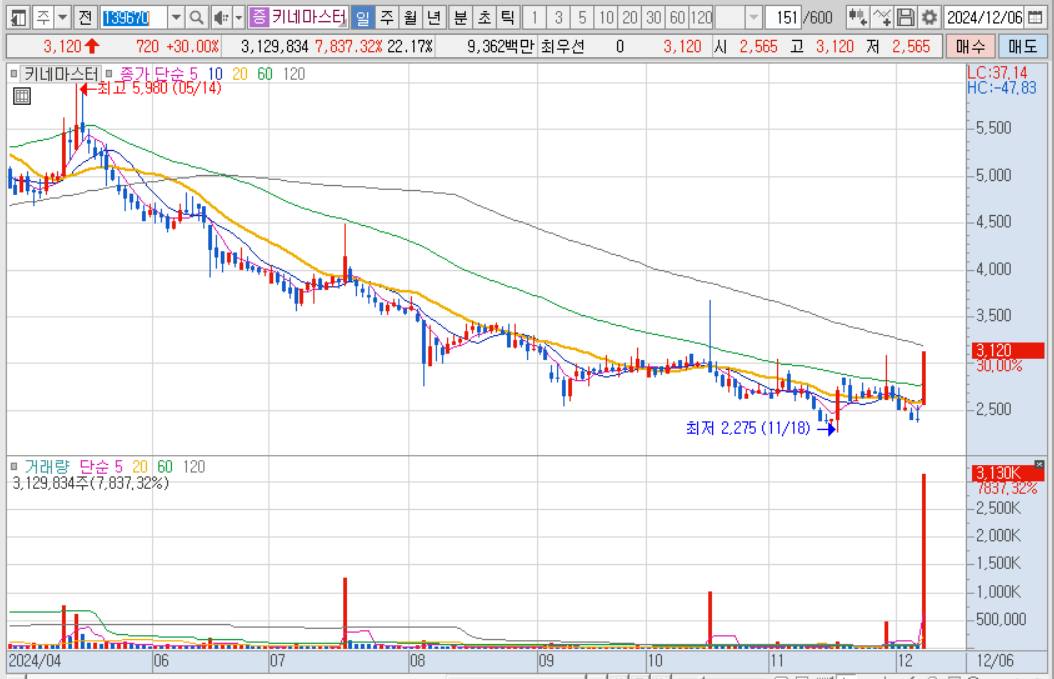Click the 매수 buy button
The height and width of the screenshot is (679, 1054).
pos(970,46)
